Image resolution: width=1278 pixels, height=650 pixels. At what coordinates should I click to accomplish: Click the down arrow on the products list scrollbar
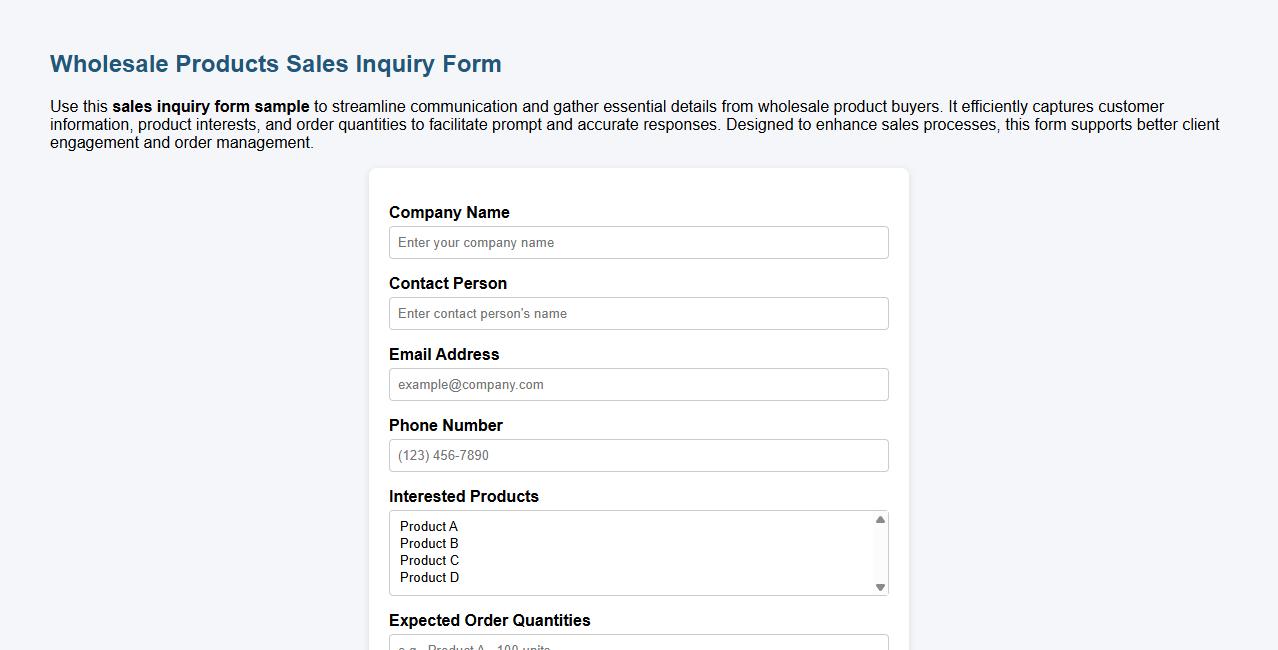(879, 587)
